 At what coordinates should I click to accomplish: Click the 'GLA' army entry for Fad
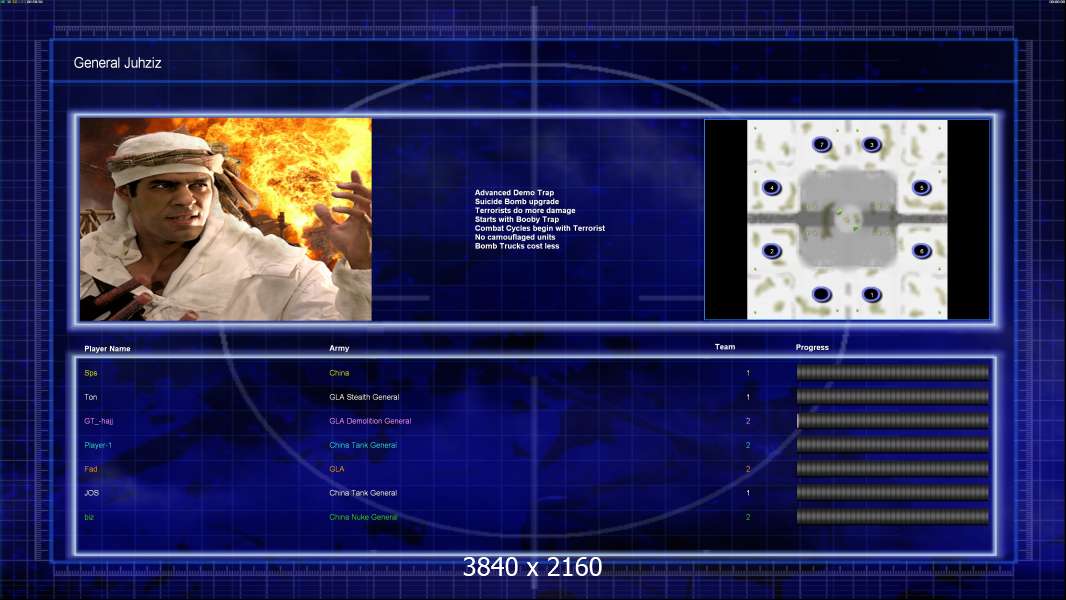(x=337, y=469)
